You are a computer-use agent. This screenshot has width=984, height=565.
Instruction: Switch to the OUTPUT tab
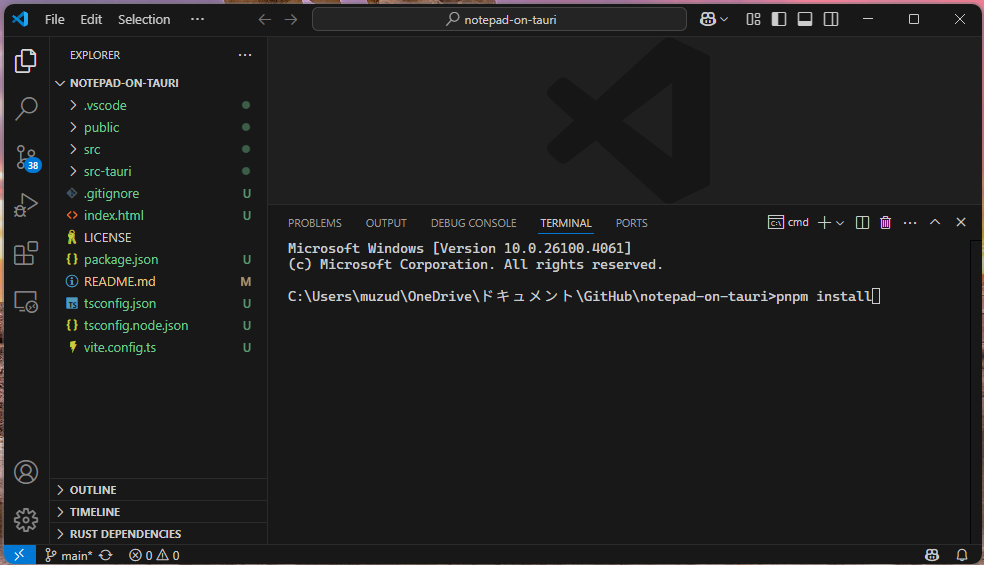coord(386,223)
